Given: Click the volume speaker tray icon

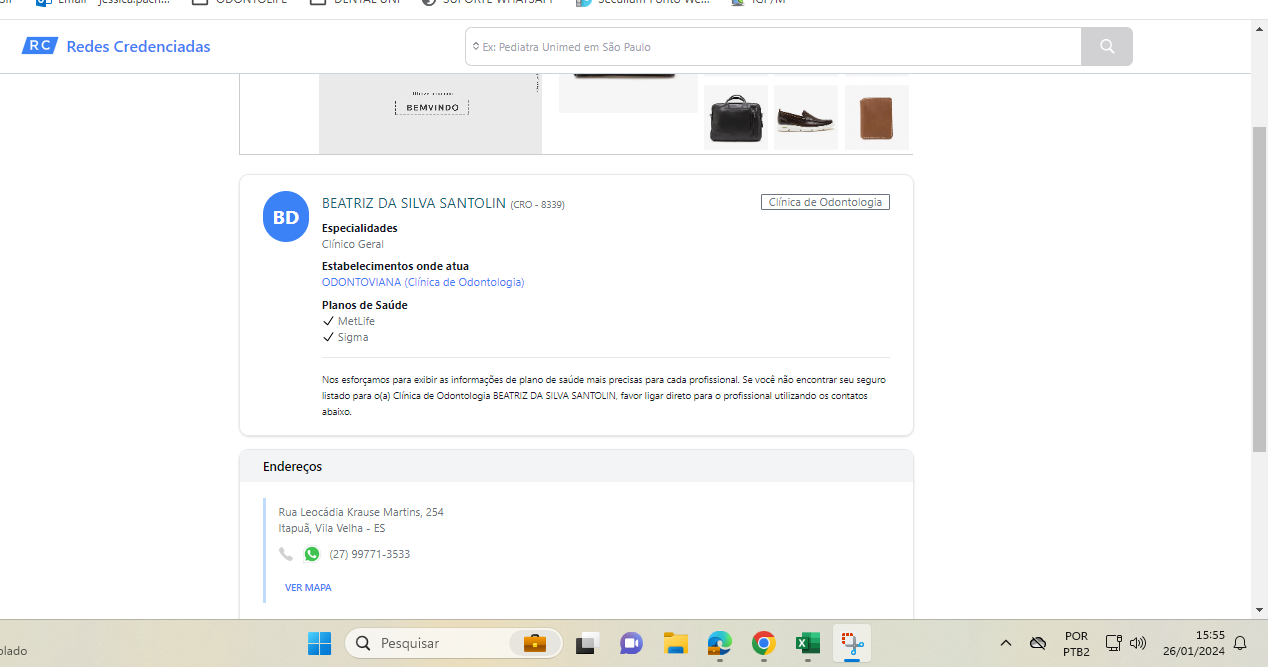Looking at the screenshot, I should [1138, 643].
